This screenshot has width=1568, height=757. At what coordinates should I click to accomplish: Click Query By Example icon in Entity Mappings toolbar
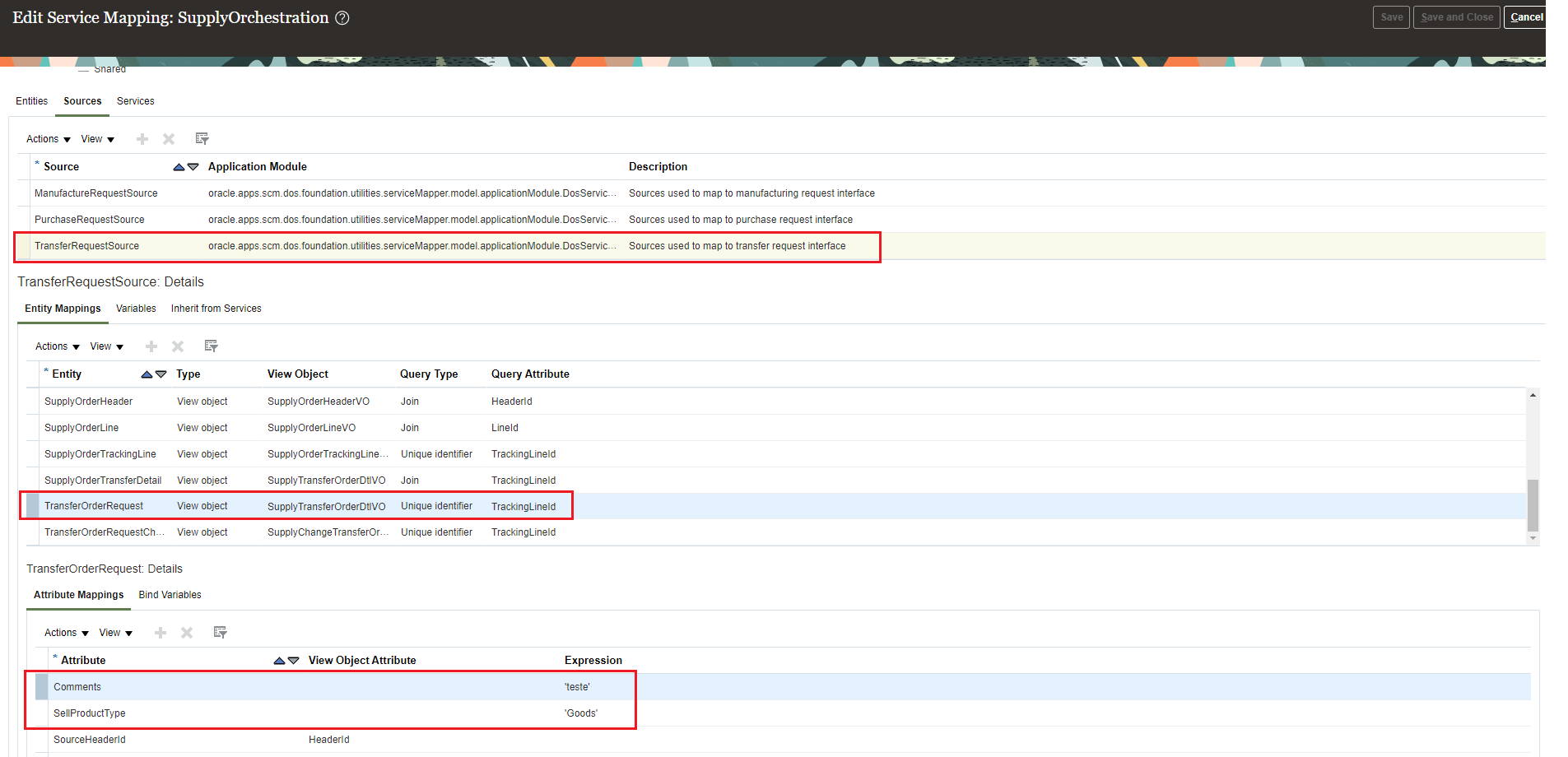point(211,346)
